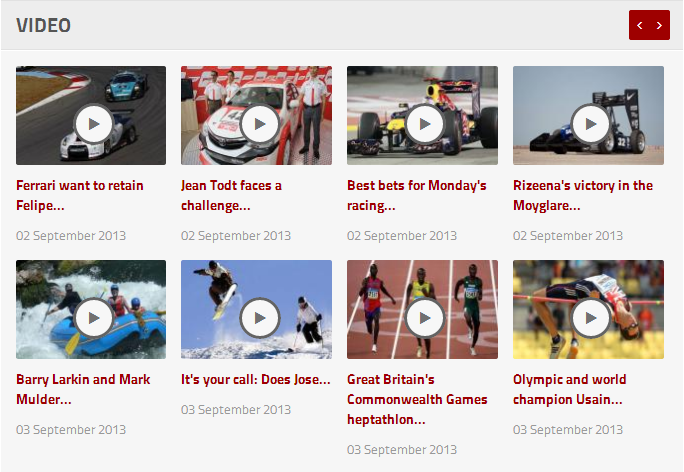The height and width of the screenshot is (472, 684).
Task: Open the It's your call: Does Jose link
Action: (256, 380)
